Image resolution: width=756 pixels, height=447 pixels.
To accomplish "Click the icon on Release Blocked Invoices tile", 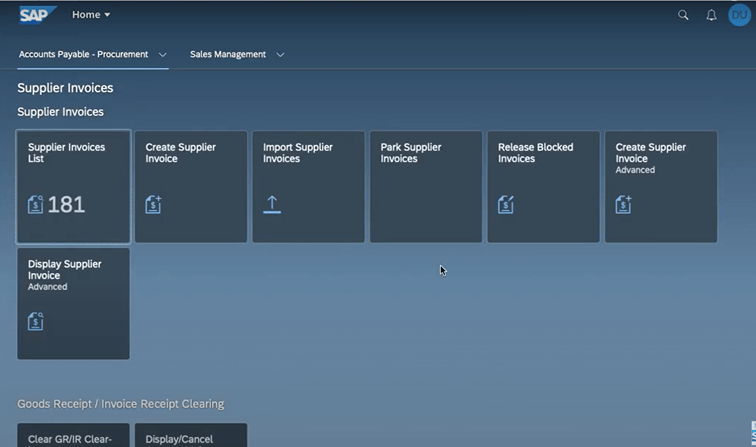I will click(506, 204).
